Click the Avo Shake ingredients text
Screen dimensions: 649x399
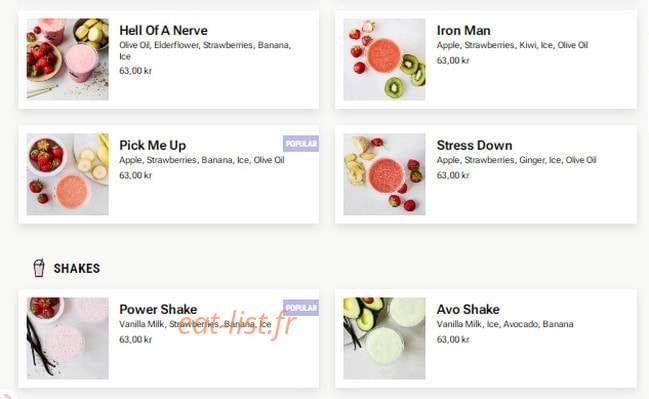tap(505, 324)
